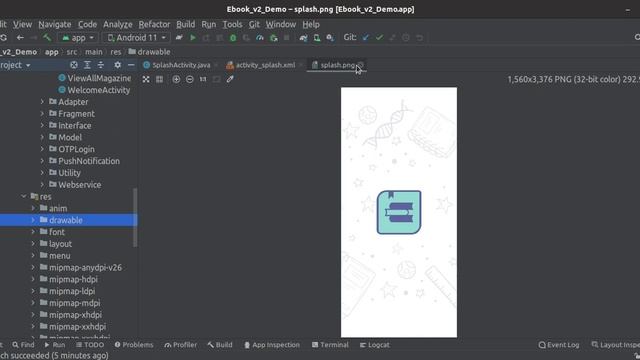The height and width of the screenshot is (360, 640).
Task: Click Sync Project with Gradle icon
Action: click(303, 38)
